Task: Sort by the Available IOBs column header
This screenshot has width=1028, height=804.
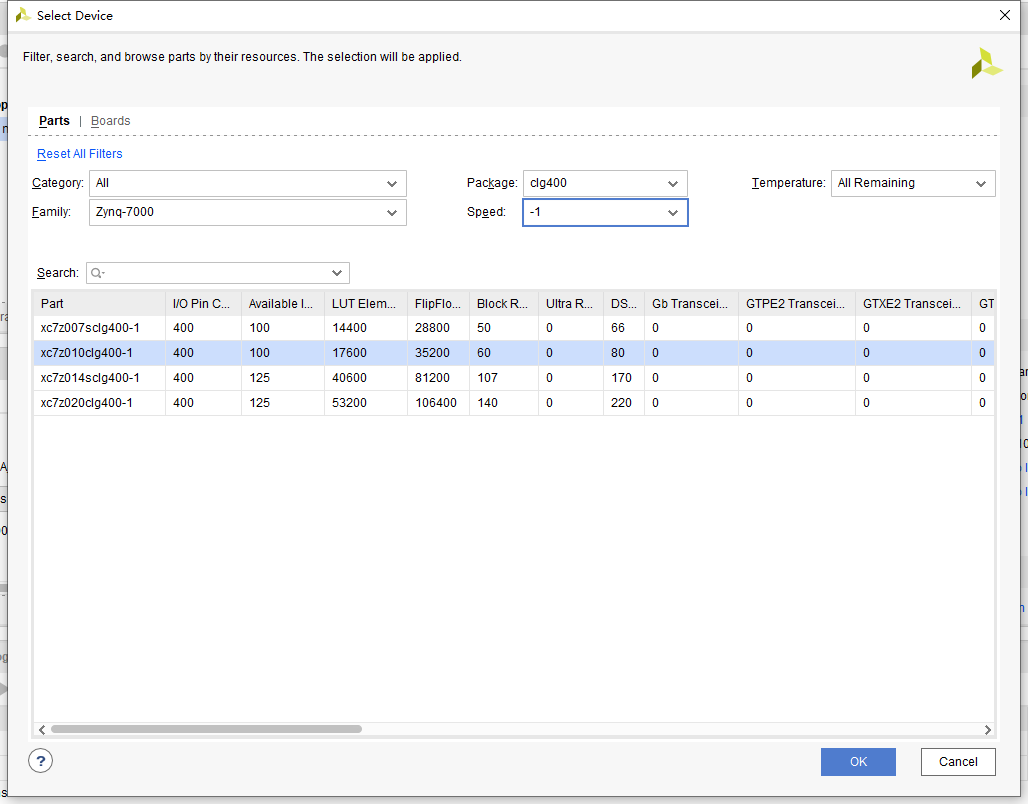Action: [x=283, y=304]
